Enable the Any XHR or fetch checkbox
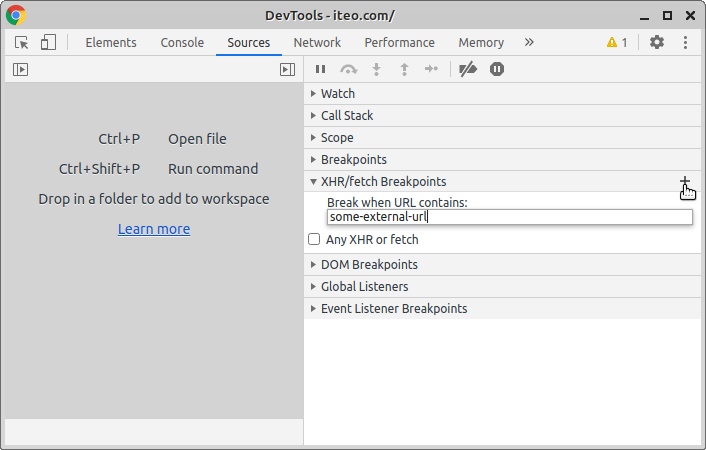 pos(314,240)
